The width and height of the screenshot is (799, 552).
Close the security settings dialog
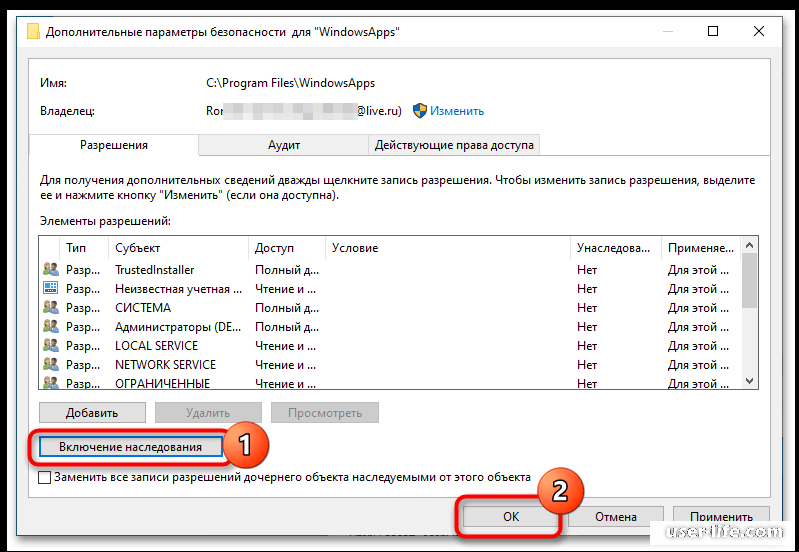click(x=759, y=32)
